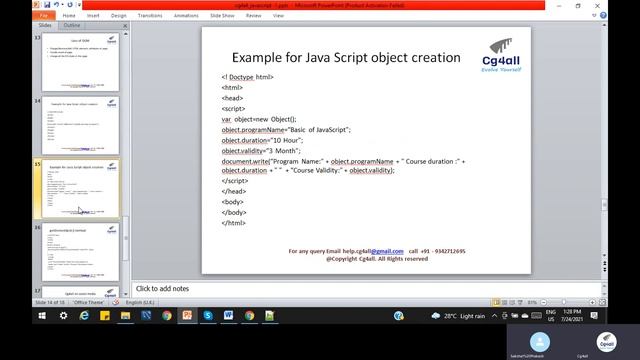Open the Review ribbon tab

pos(253,16)
